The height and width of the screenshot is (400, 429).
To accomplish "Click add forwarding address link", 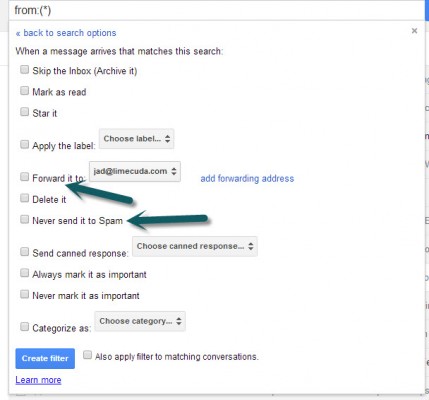I will pyautogui.click(x=247, y=179).
